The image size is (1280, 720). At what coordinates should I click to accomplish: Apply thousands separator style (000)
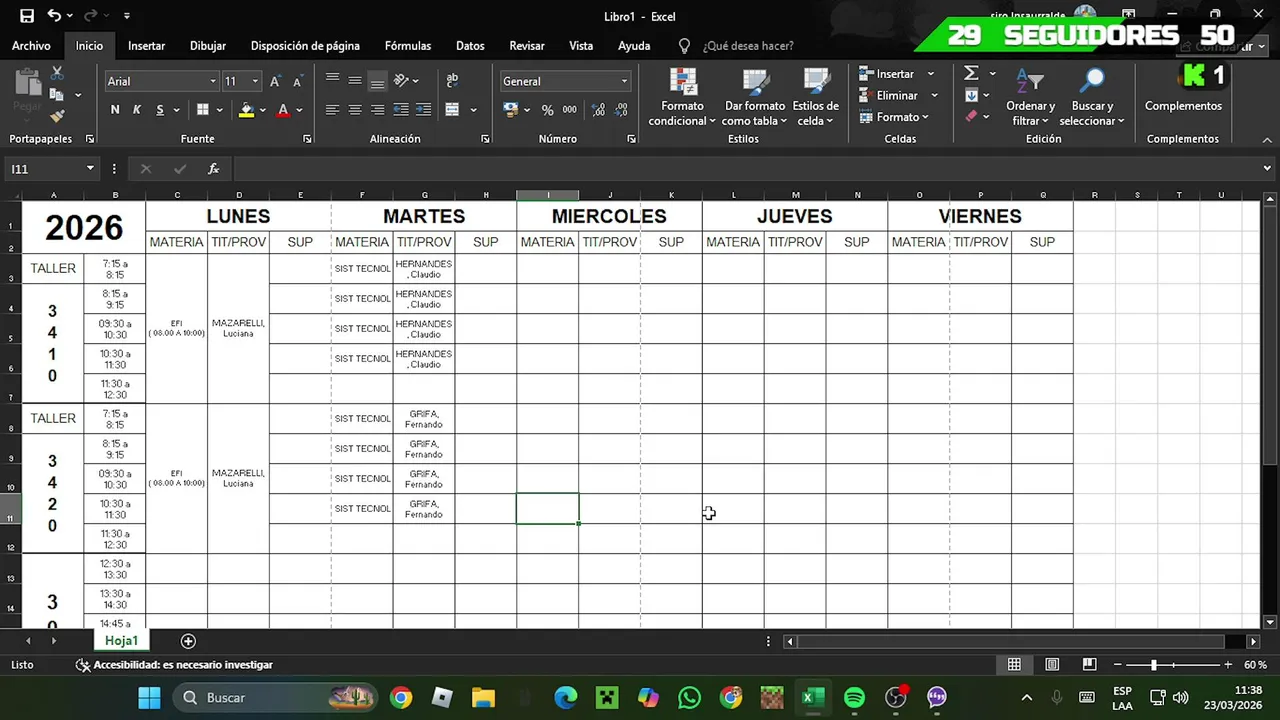click(x=569, y=110)
